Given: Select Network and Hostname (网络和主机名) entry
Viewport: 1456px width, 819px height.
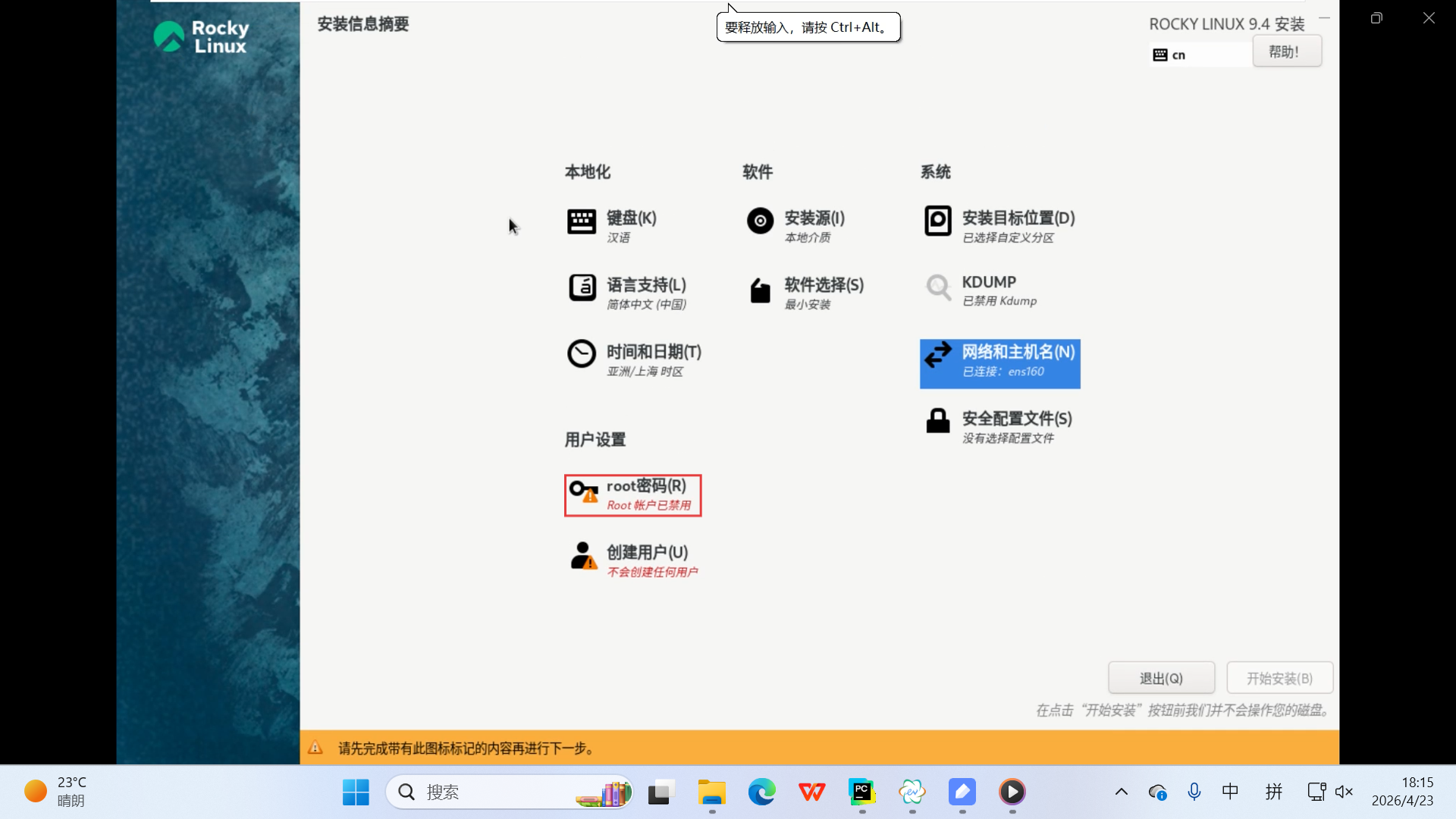Looking at the screenshot, I should pyautogui.click(x=999, y=363).
